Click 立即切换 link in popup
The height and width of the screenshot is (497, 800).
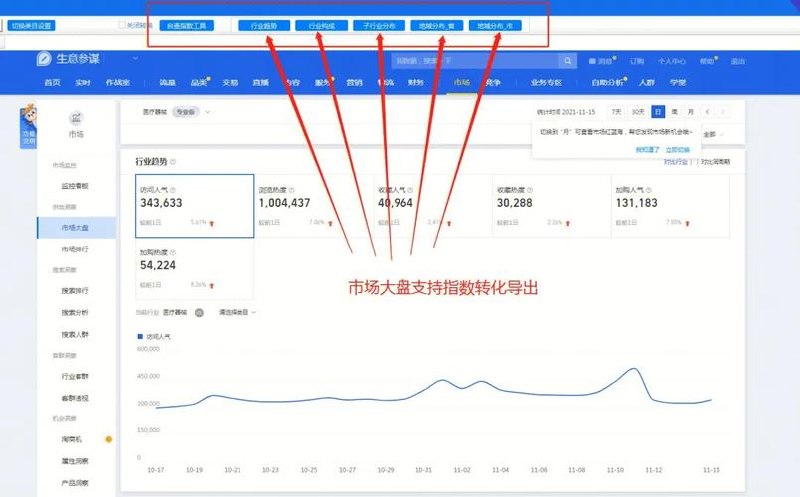point(678,150)
